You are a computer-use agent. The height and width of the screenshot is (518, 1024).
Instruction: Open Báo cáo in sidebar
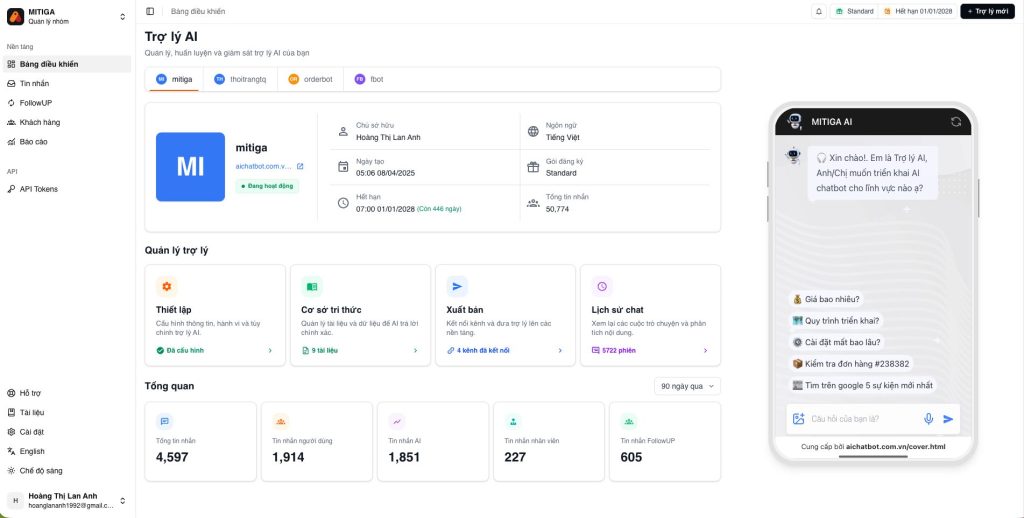[x=67, y=141]
